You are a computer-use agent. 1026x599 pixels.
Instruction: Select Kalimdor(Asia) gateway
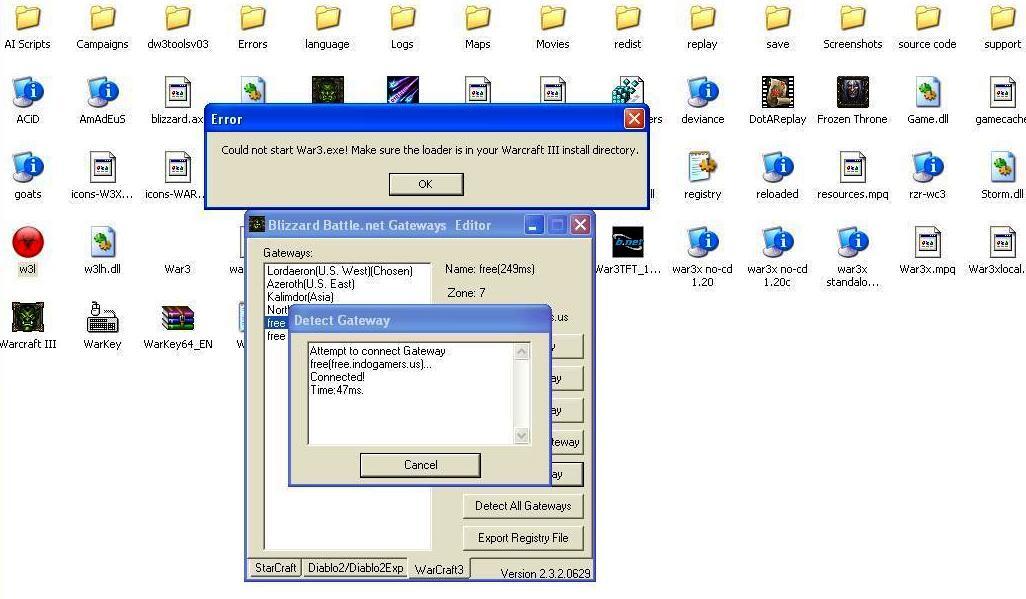(300, 297)
